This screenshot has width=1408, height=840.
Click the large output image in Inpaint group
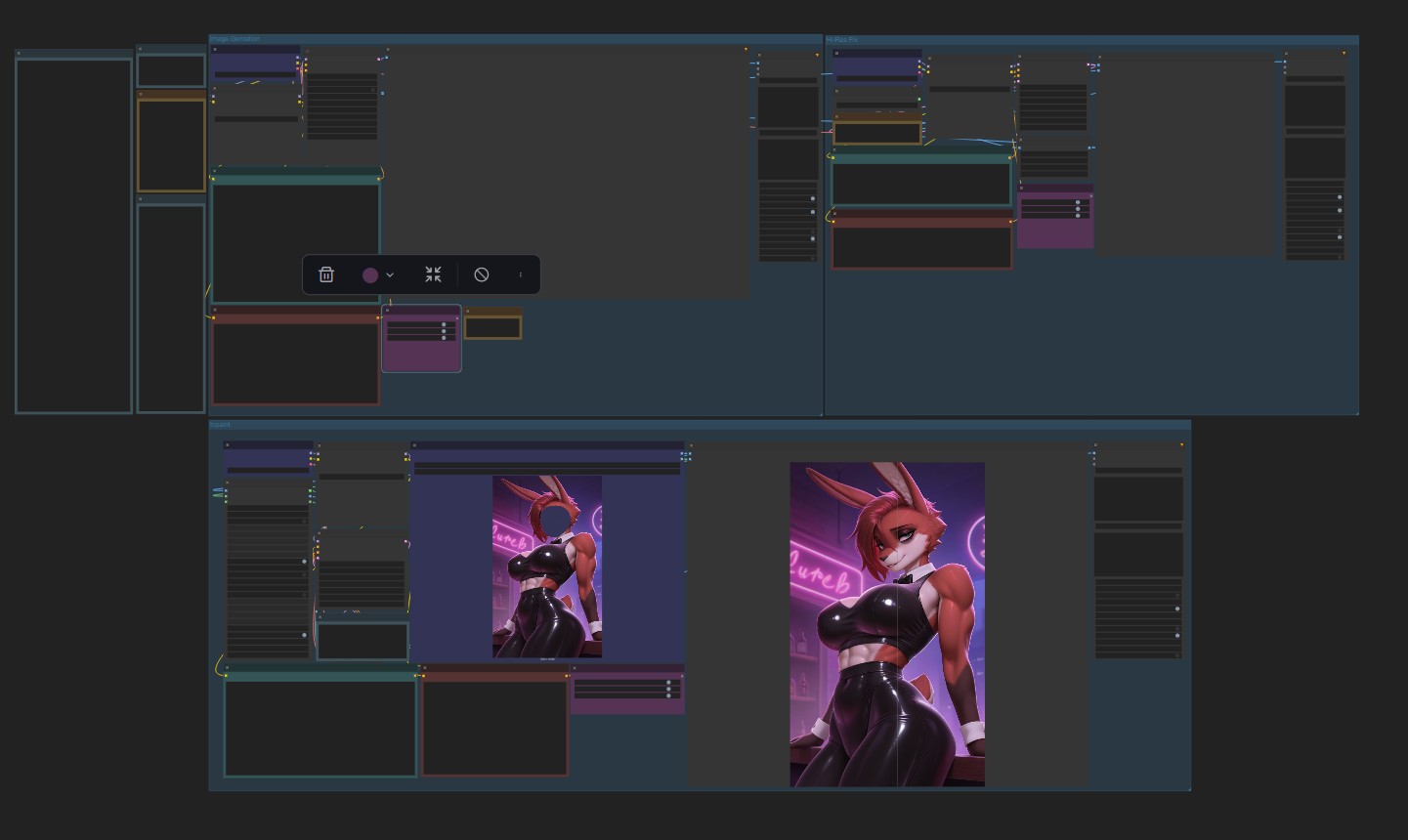click(887, 624)
